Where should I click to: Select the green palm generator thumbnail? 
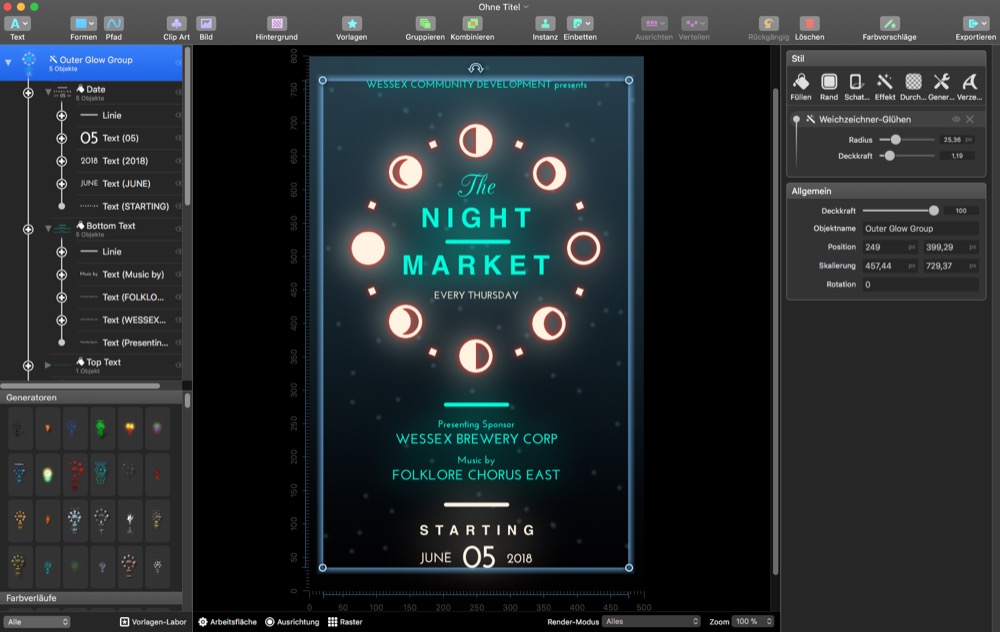coord(101,428)
